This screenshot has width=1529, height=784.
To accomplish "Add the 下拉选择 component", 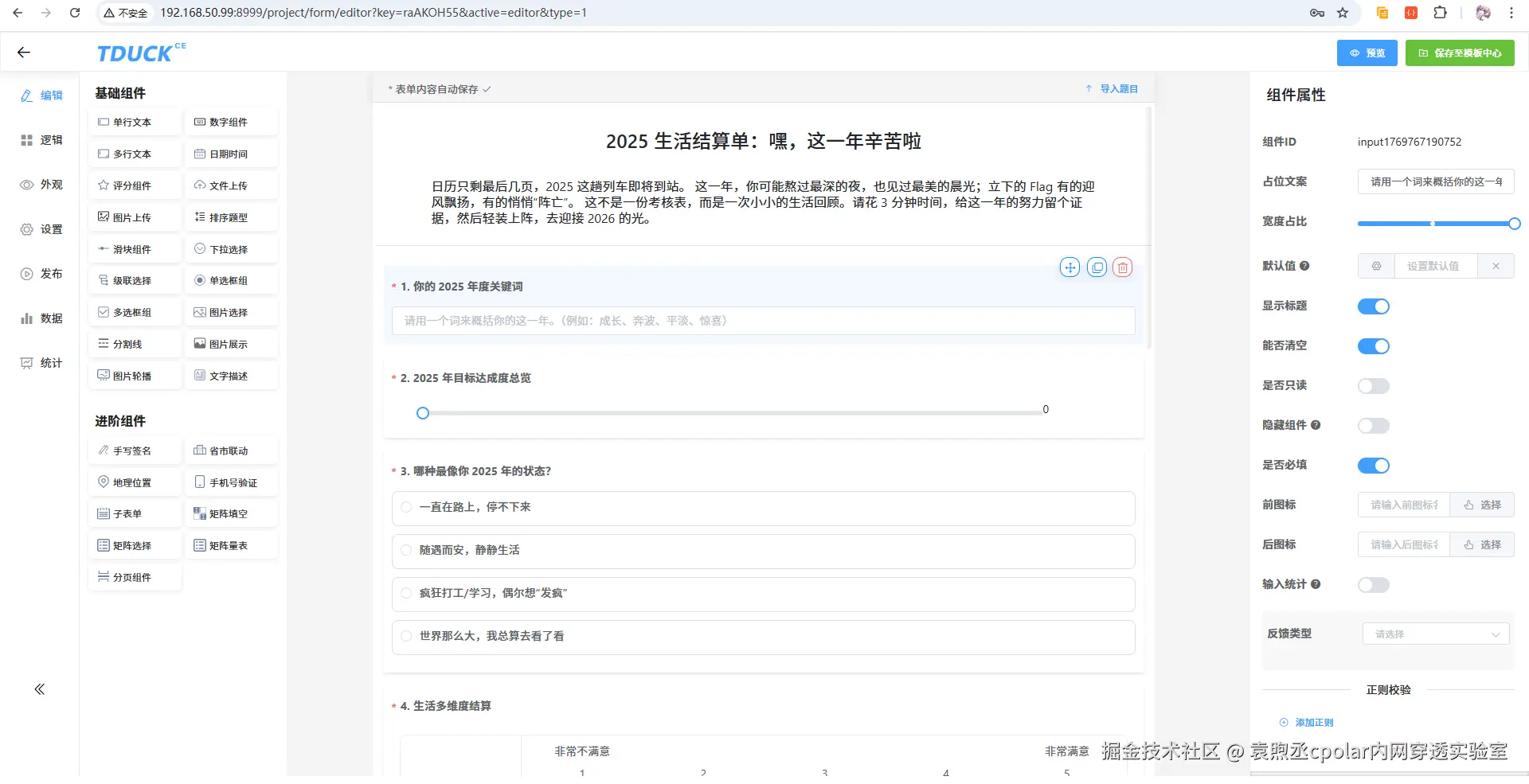I will [x=232, y=250].
